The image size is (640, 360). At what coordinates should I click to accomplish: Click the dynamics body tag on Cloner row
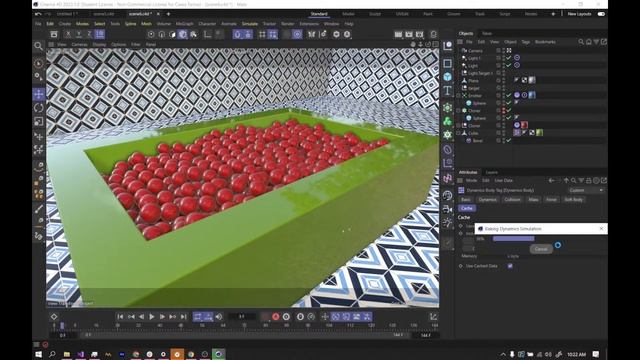[517, 125]
